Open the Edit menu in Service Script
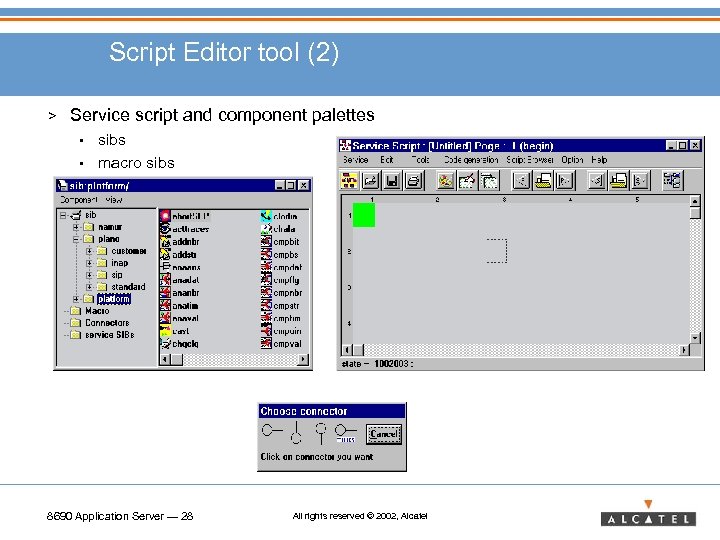The width and height of the screenshot is (720, 540). coord(387,160)
